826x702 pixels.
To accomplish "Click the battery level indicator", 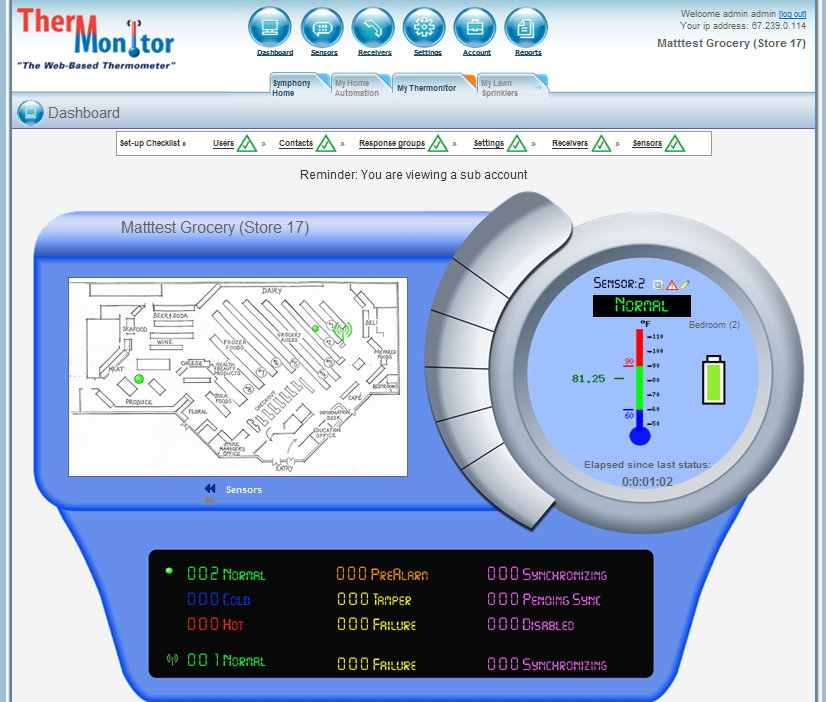I will coord(714,380).
